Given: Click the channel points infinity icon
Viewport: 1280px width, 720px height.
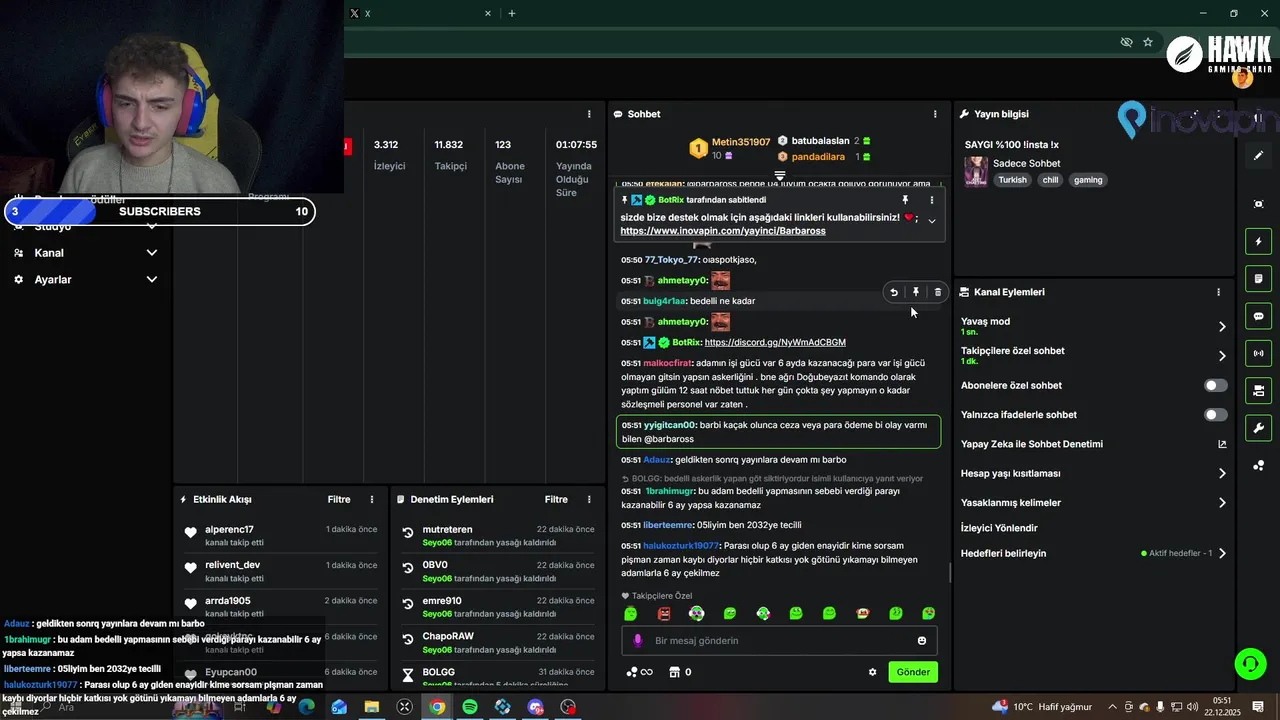Looking at the screenshot, I should pyautogui.click(x=639, y=672).
